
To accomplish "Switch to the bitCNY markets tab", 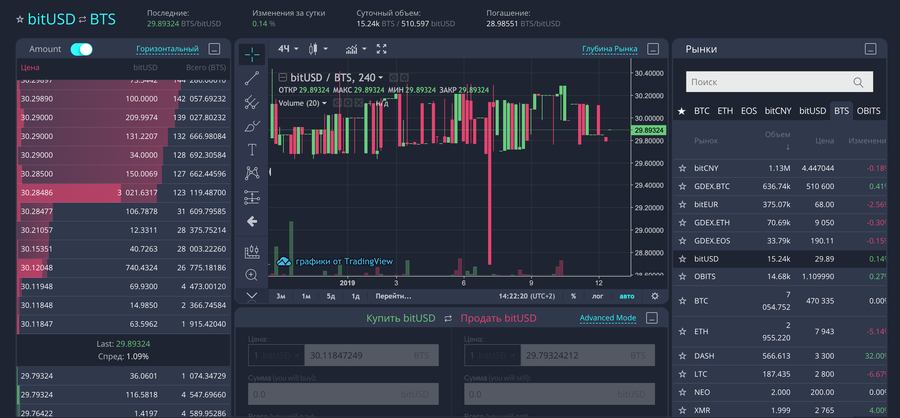I will click(x=777, y=111).
